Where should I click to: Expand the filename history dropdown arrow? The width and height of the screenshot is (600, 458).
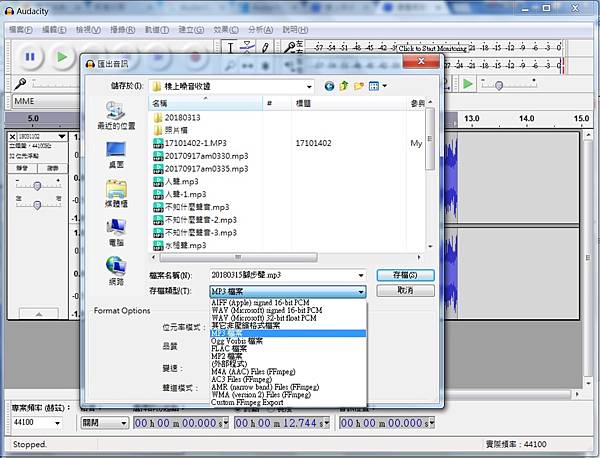[x=361, y=275]
